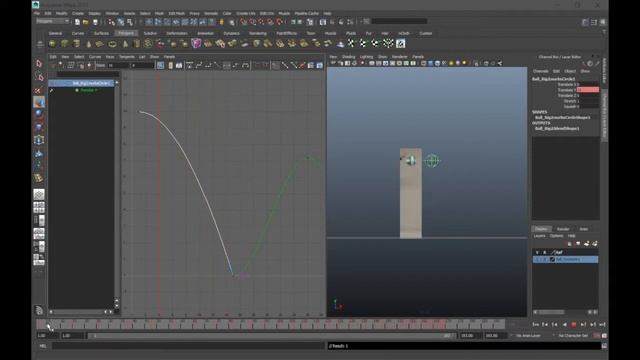640x360 pixels.
Task: Click go to start of playback
Action: point(536,324)
